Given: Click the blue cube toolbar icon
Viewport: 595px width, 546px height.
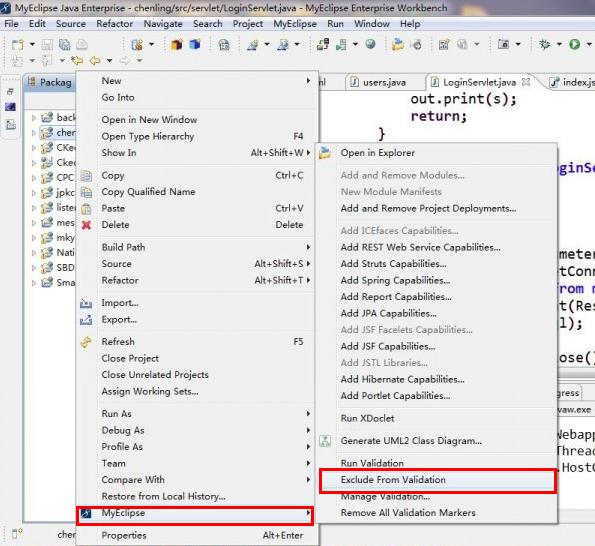Looking at the screenshot, I should [x=195, y=45].
